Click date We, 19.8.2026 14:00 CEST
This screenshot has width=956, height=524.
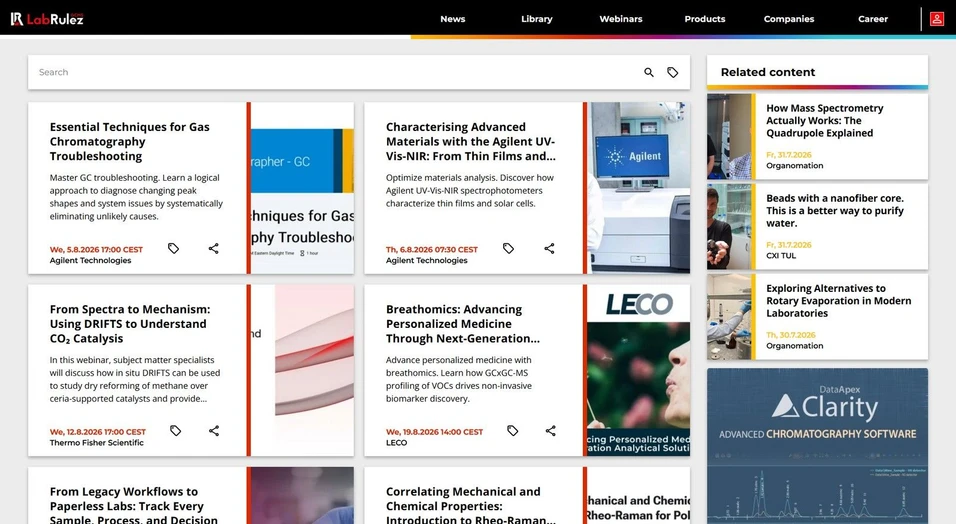click(434, 432)
